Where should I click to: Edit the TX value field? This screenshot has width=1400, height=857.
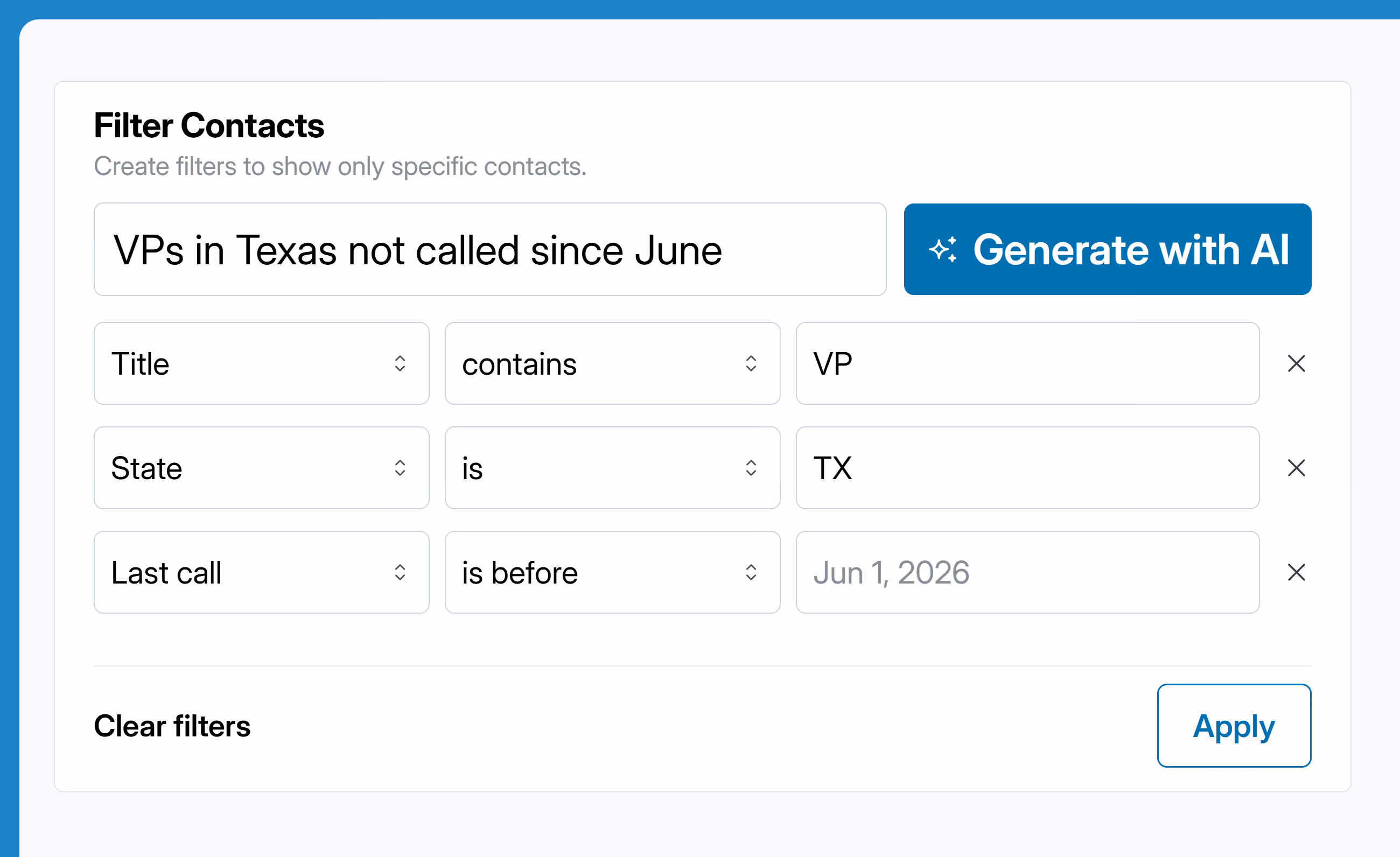[1027, 468]
